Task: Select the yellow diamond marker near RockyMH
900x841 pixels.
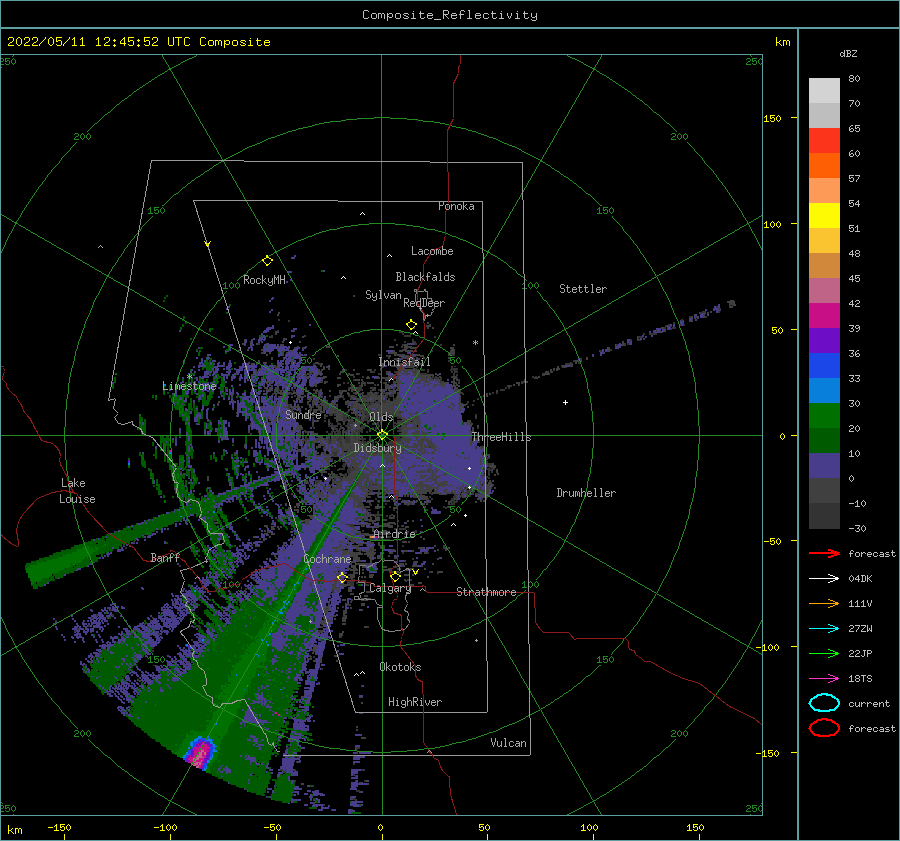Action: click(x=267, y=261)
